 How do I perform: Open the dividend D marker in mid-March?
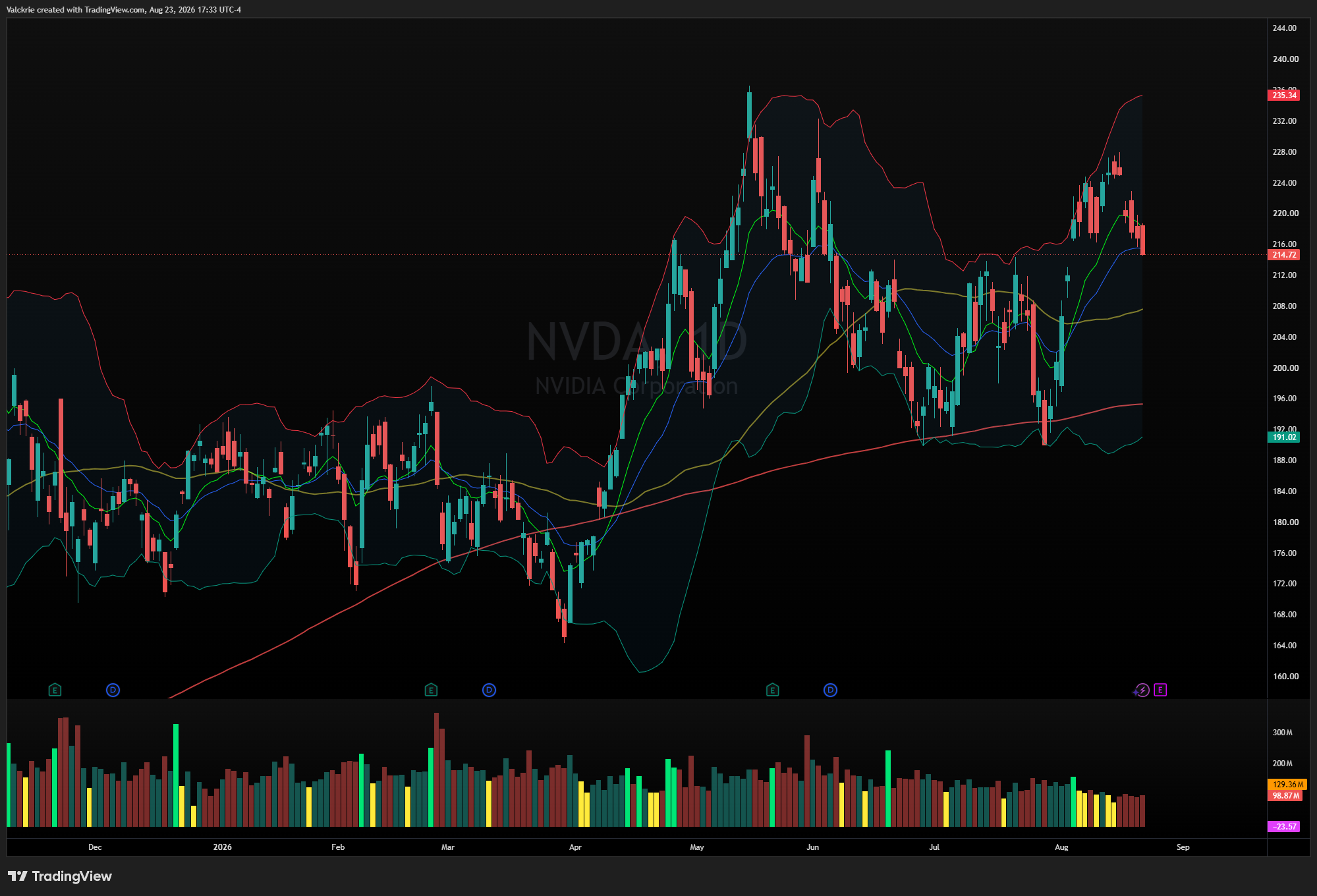[x=489, y=690]
